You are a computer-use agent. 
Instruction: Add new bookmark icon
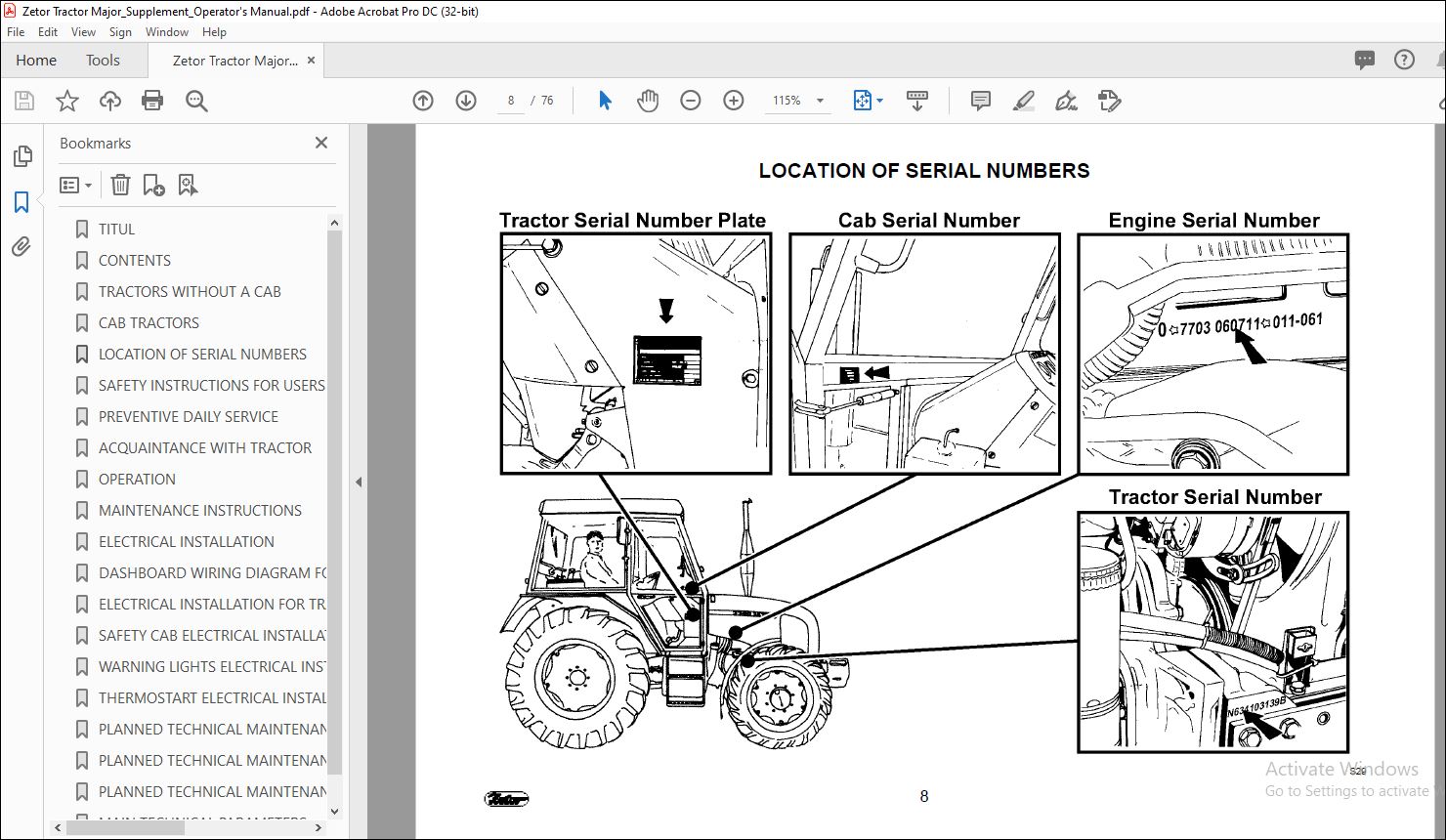pos(153,185)
